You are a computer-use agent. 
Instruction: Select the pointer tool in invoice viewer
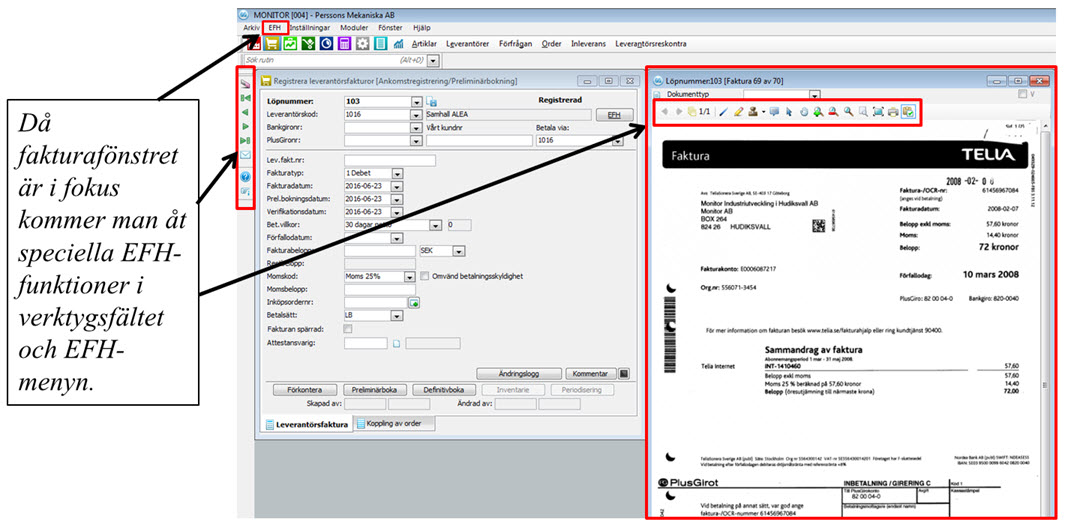point(789,112)
